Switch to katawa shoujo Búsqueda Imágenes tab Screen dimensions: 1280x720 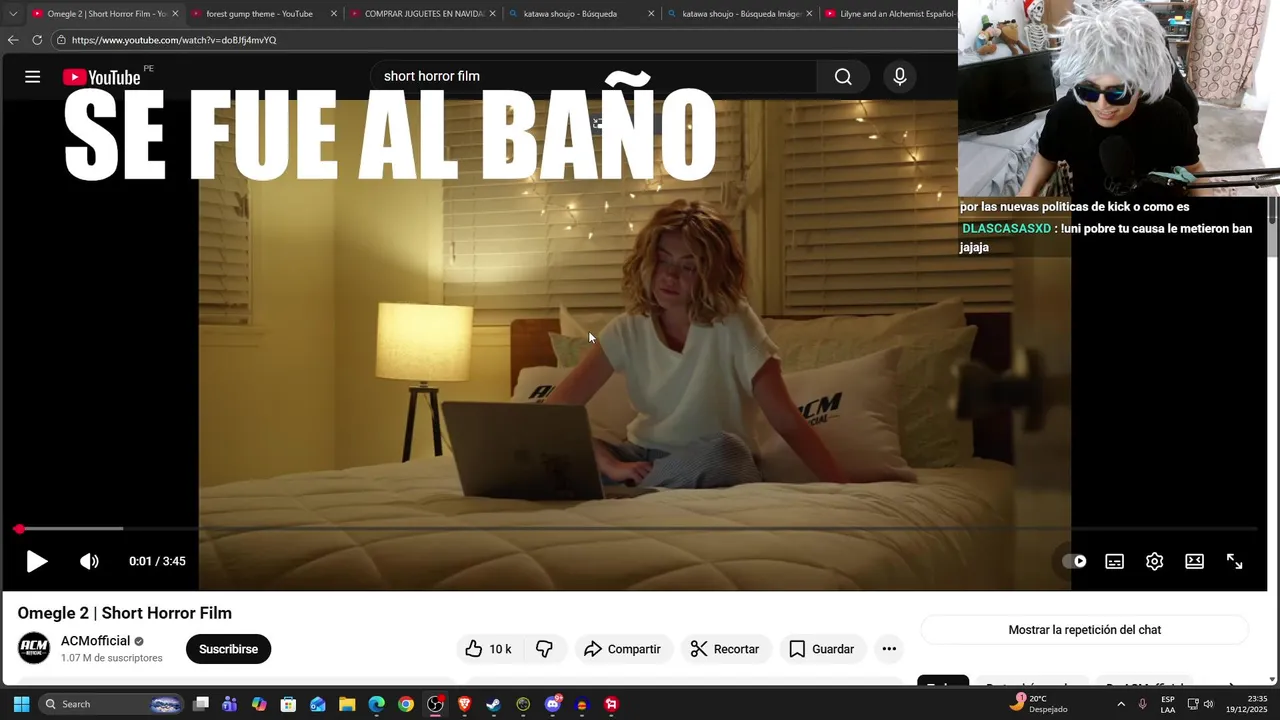(741, 14)
